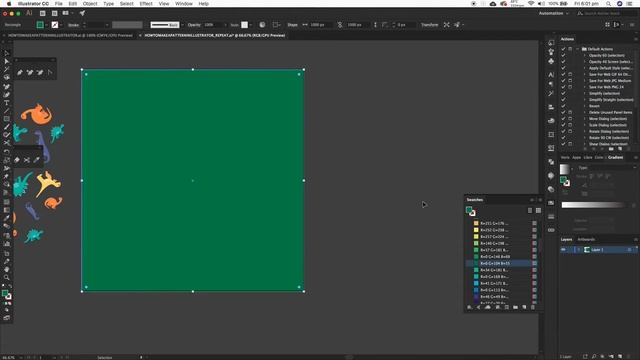640x360 pixels.
Task: Pick the Knife tool in floating eraser panel
Action: point(37,160)
